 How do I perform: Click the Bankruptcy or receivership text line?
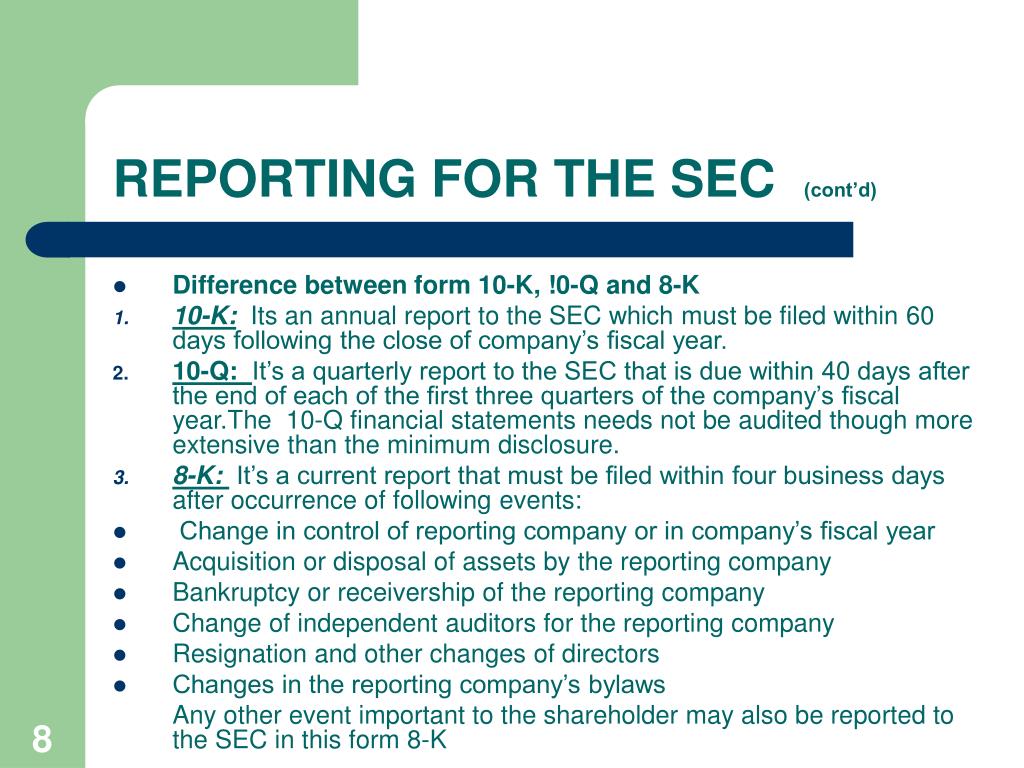pyautogui.click(x=468, y=593)
